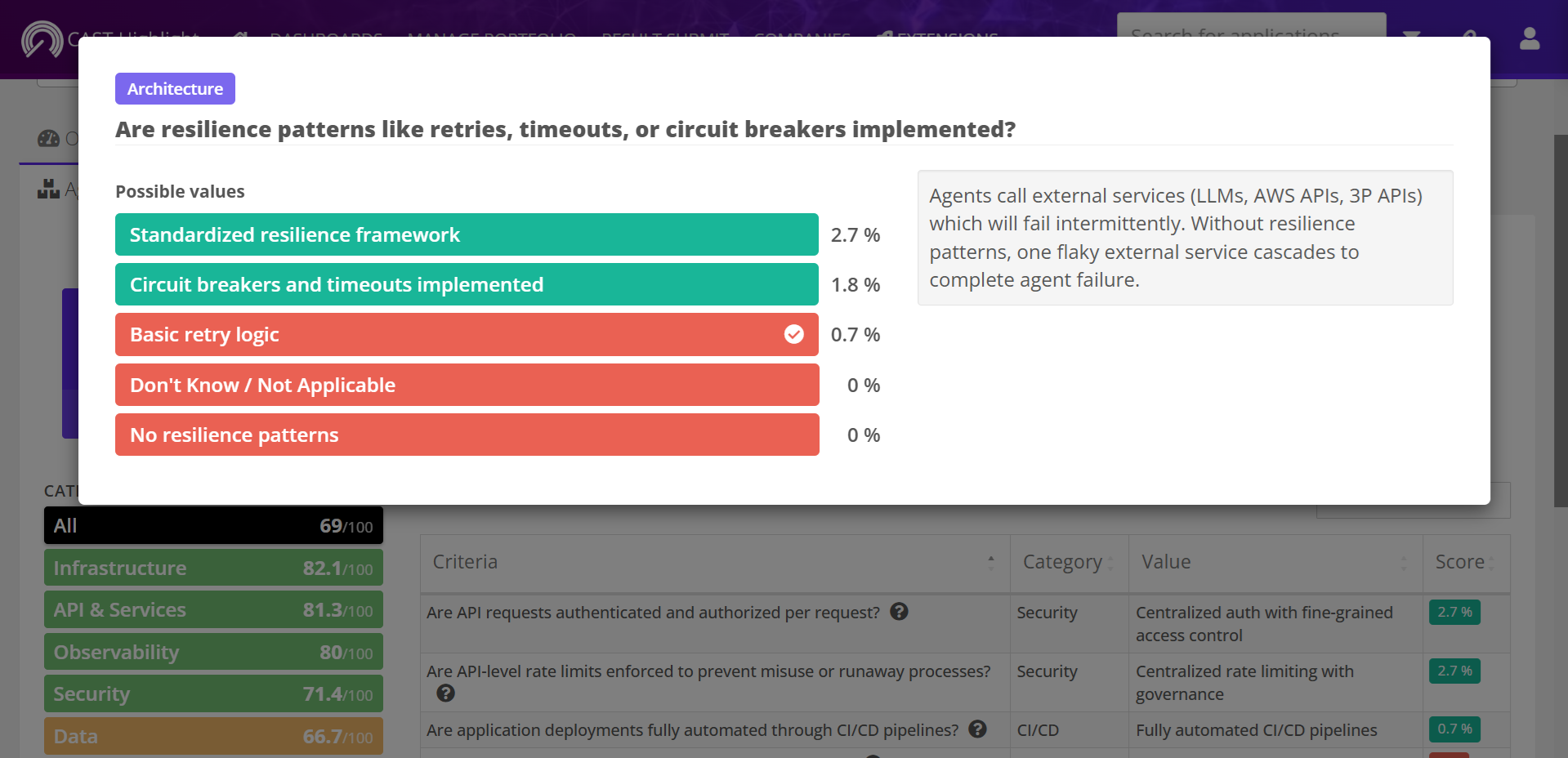Sort table by Score column
This screenshot has height=758, width=1568.
(1466, 562)
